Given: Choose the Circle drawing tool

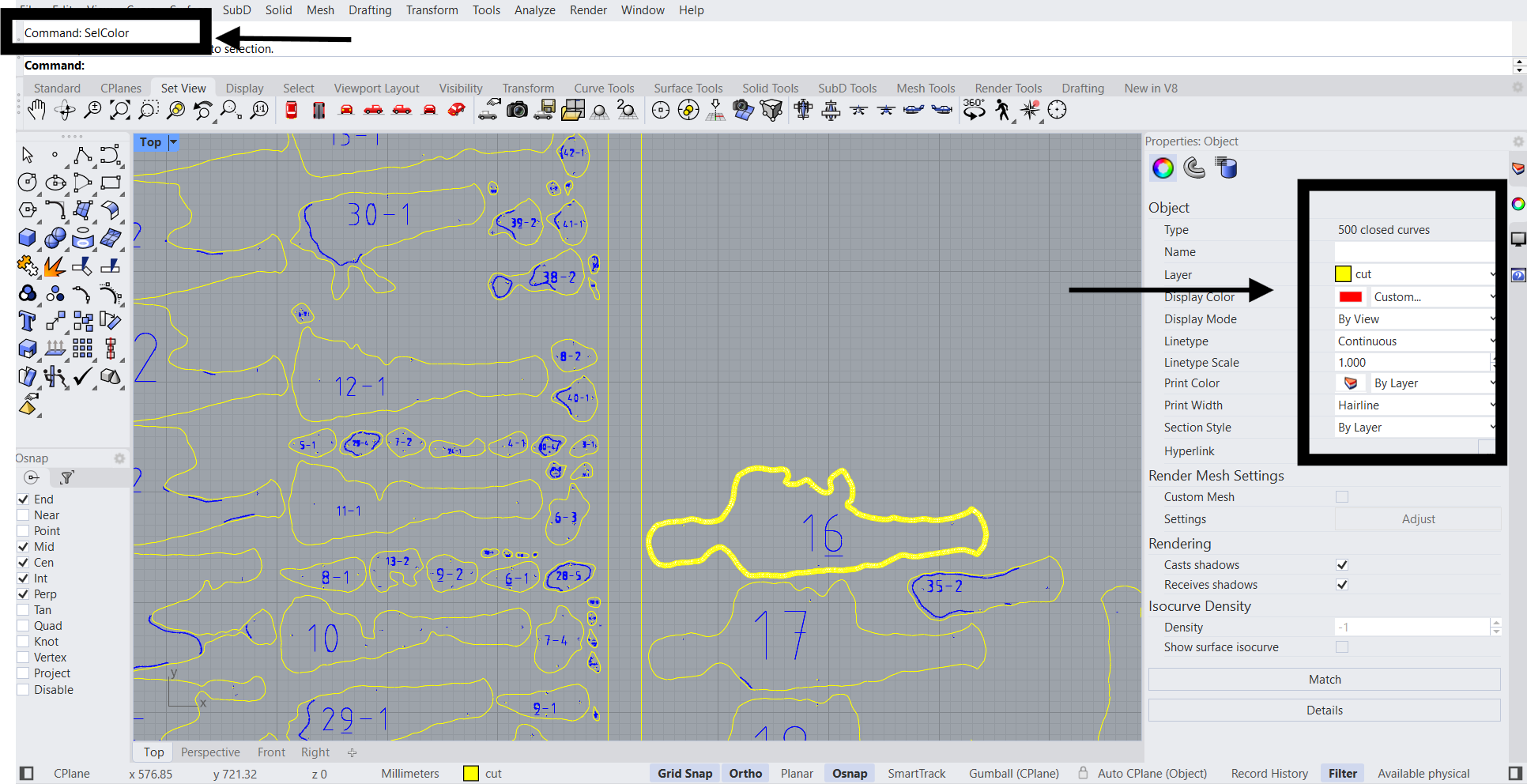Looking at the screenshot, I should tap(28, 183).
